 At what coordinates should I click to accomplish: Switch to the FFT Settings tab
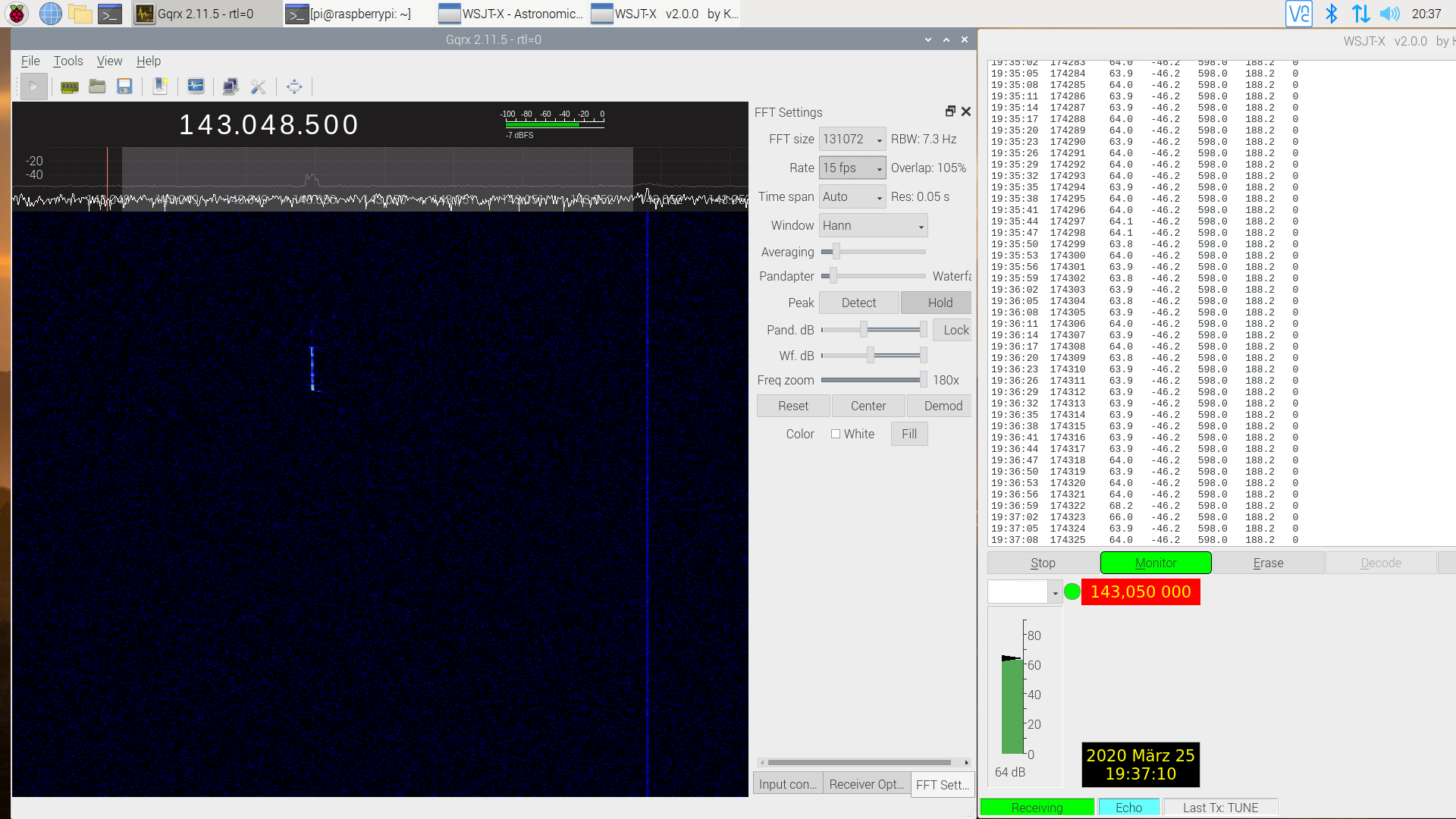pyautogui.click(x=943, y=785)
